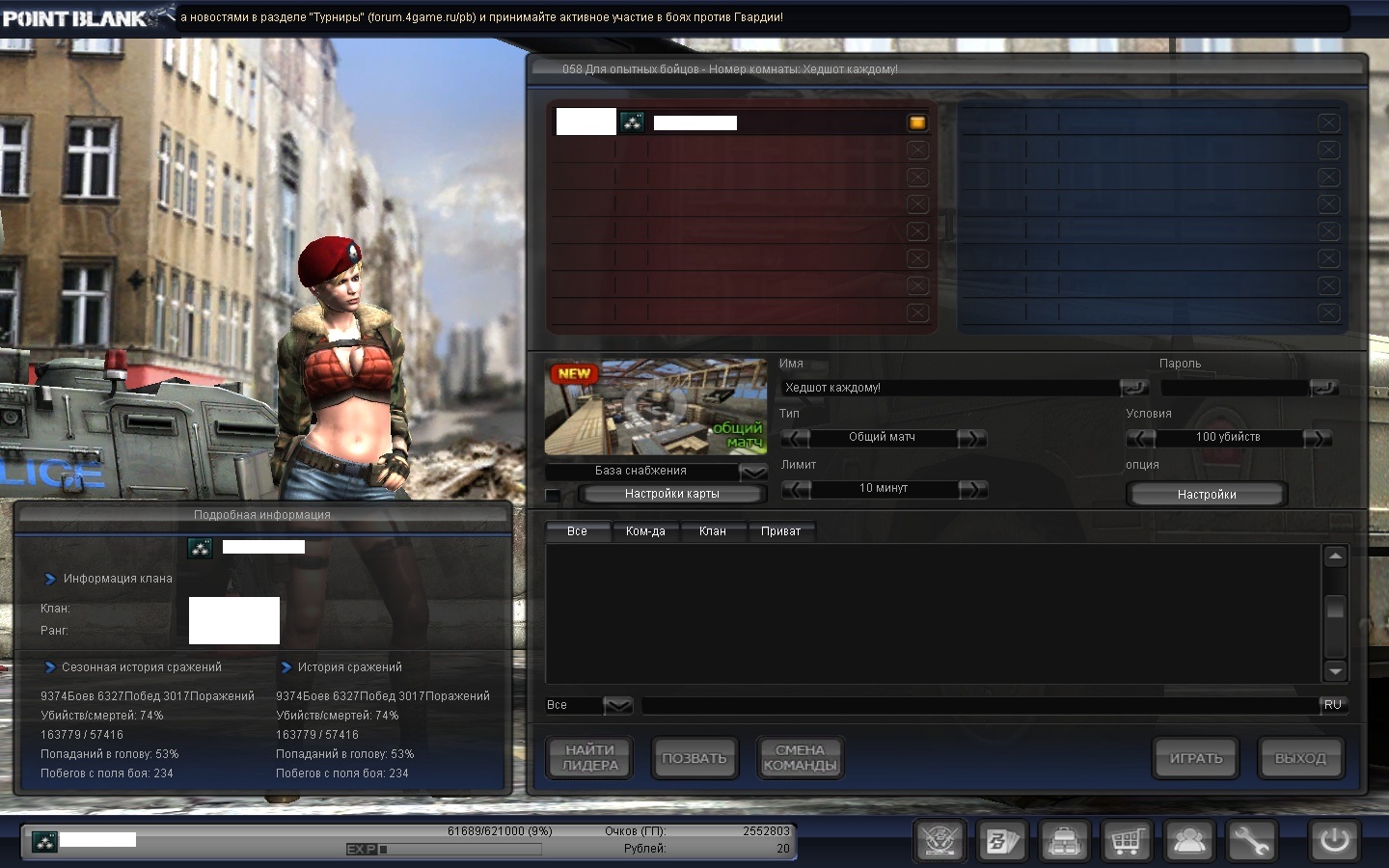Open the clan emblem icon in bottom toolbar
This screenshot has height=868, width=1389.
click(x=940, y=841)
